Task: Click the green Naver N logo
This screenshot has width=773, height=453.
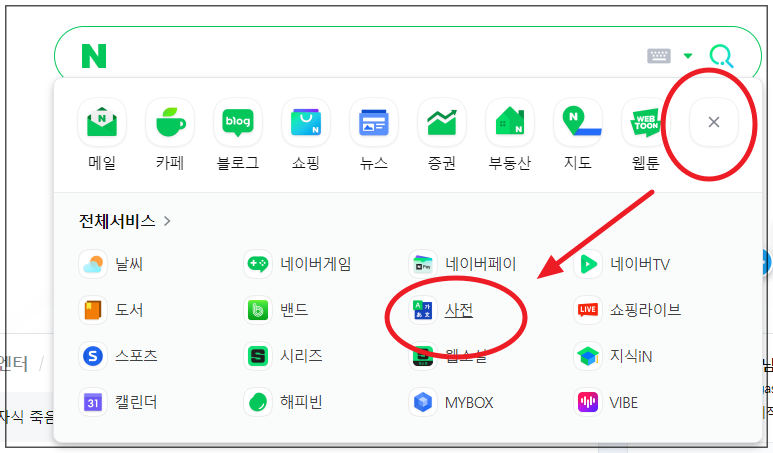Action: tap(94, 56)
